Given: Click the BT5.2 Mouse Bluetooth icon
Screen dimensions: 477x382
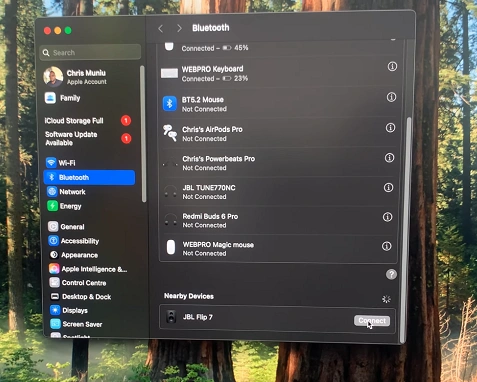Looking at the screenshot, I should pos(169,104).
